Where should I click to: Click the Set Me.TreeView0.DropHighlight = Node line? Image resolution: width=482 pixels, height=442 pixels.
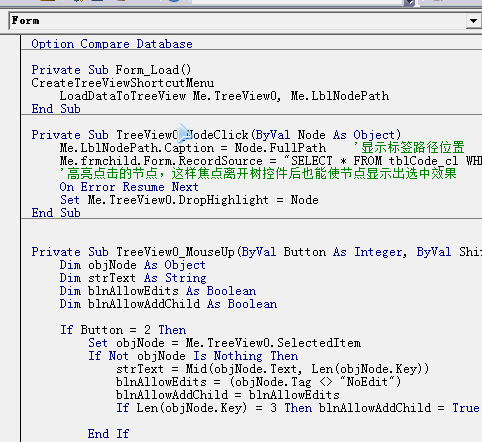(189, 200)
